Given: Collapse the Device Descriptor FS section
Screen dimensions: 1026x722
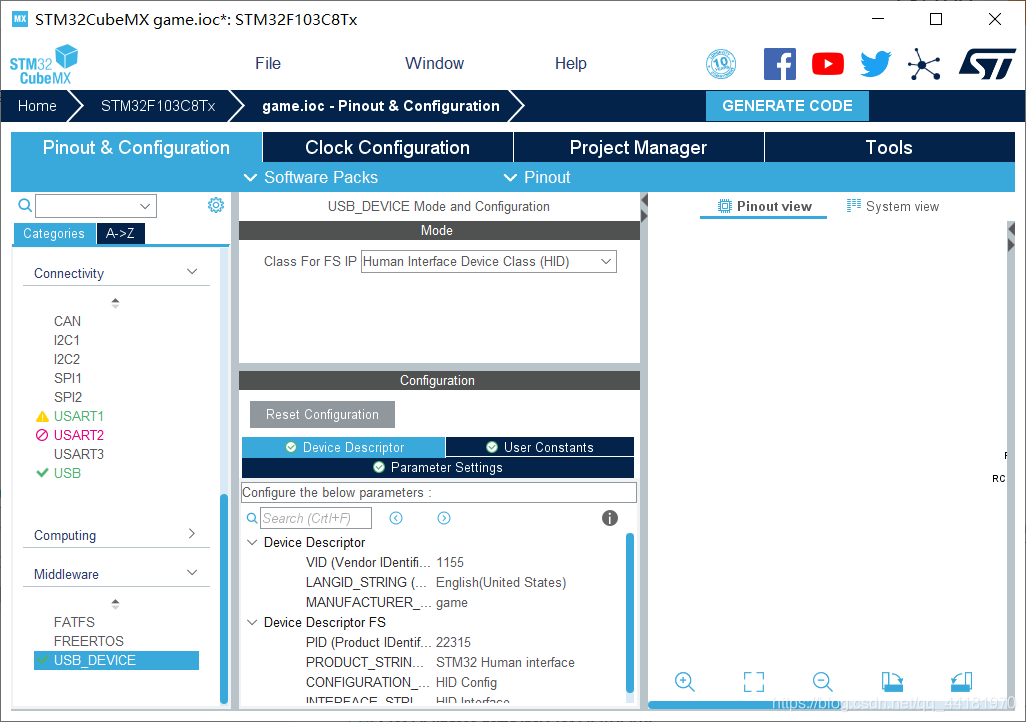Looking at the screenshot, I should coord(252,623).
